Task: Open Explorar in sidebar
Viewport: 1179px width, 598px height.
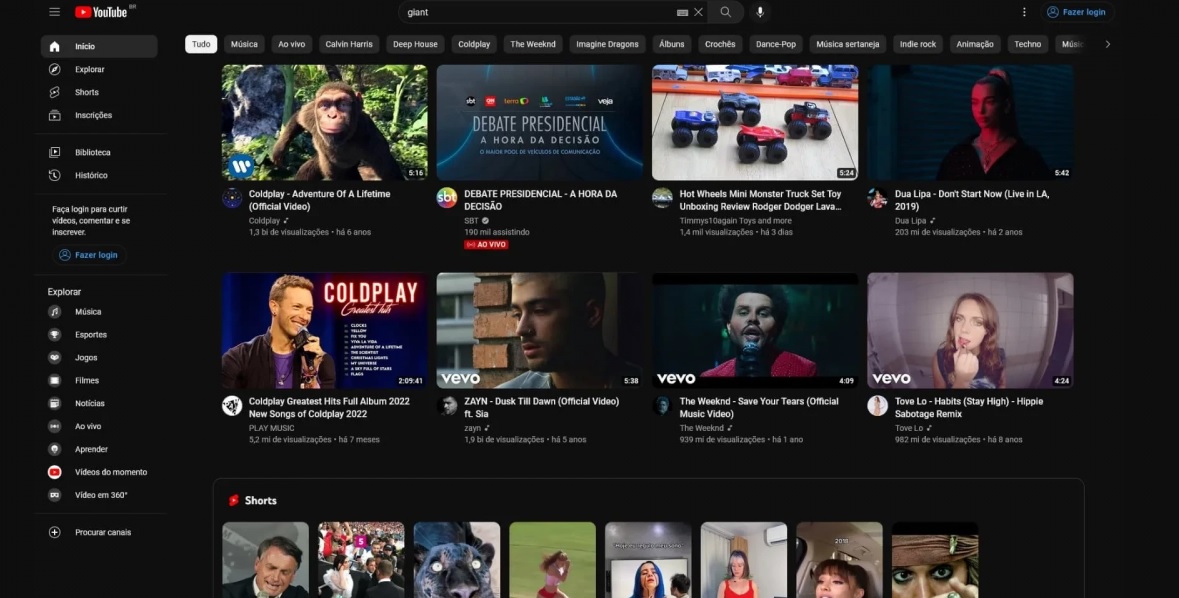Action: [99, 69]
